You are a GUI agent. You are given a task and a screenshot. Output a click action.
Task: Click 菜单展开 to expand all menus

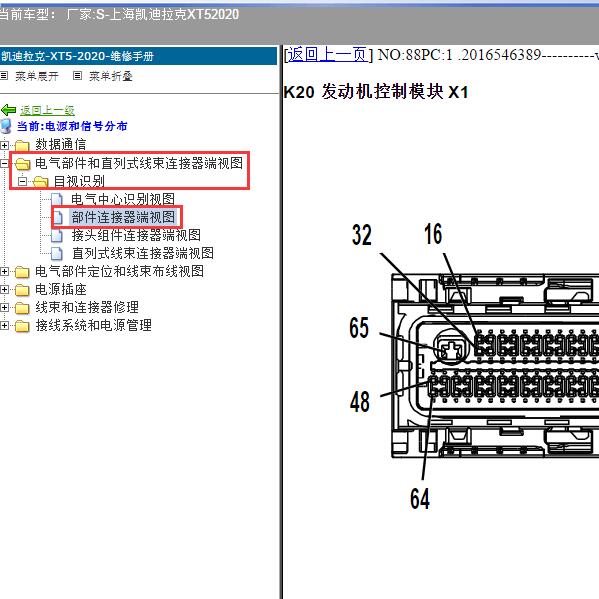click(37, 76)
